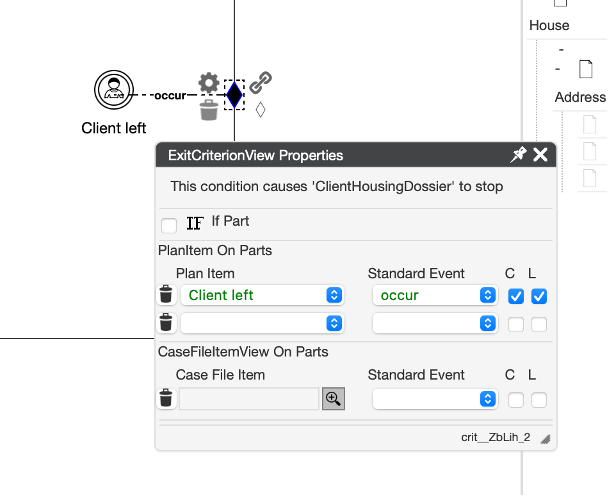Open the empty second Plan Item dropdown

point(262,323)
